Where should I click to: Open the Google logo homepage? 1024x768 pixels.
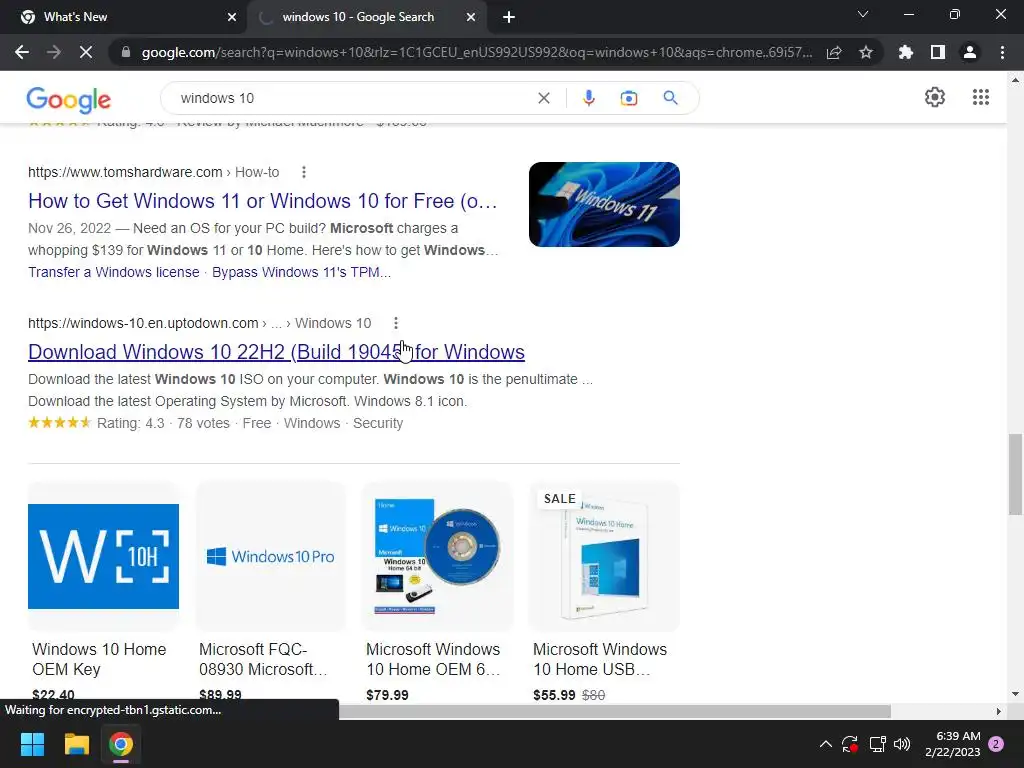69,99
